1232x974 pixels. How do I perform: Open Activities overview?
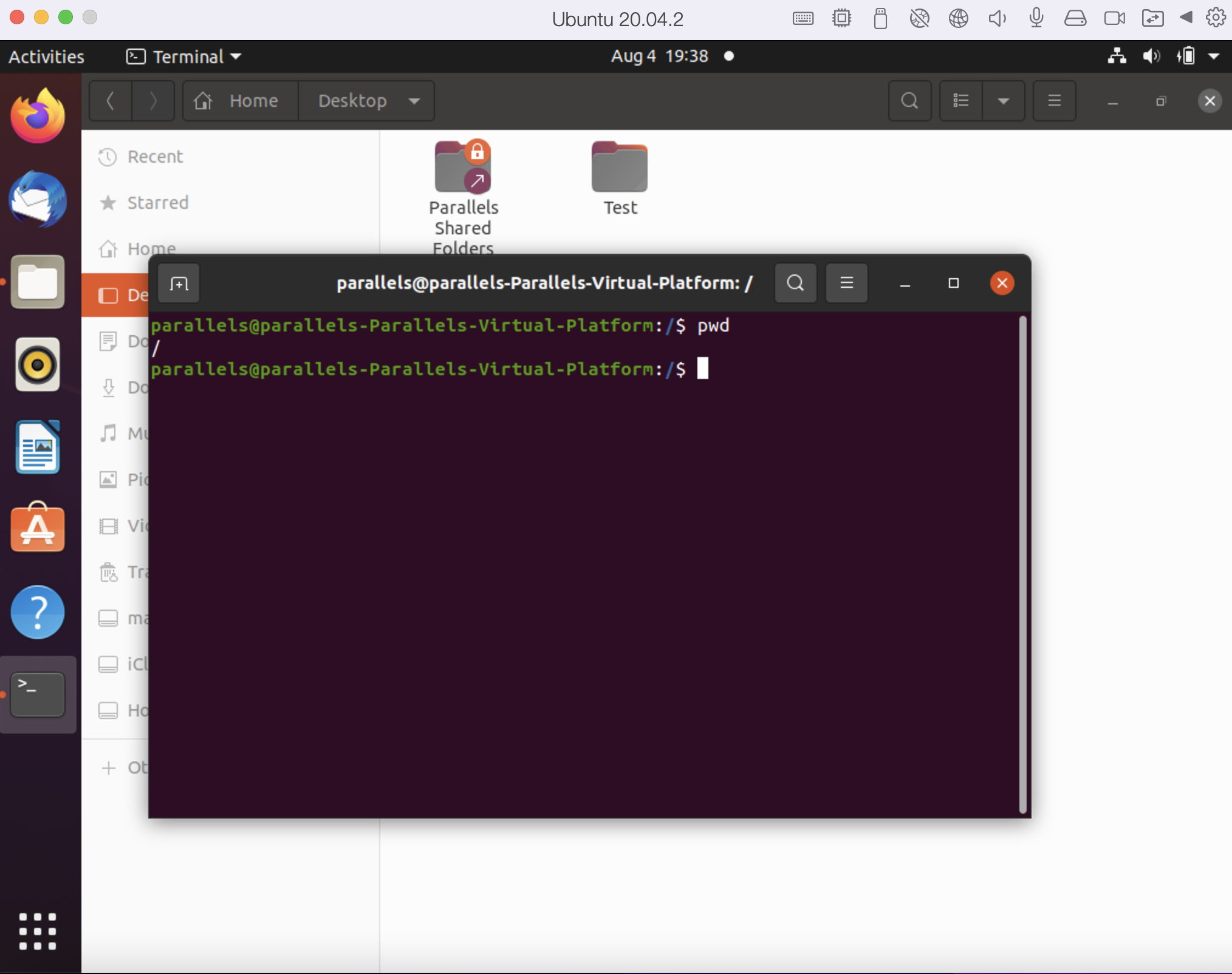click(x=46, y=56)
